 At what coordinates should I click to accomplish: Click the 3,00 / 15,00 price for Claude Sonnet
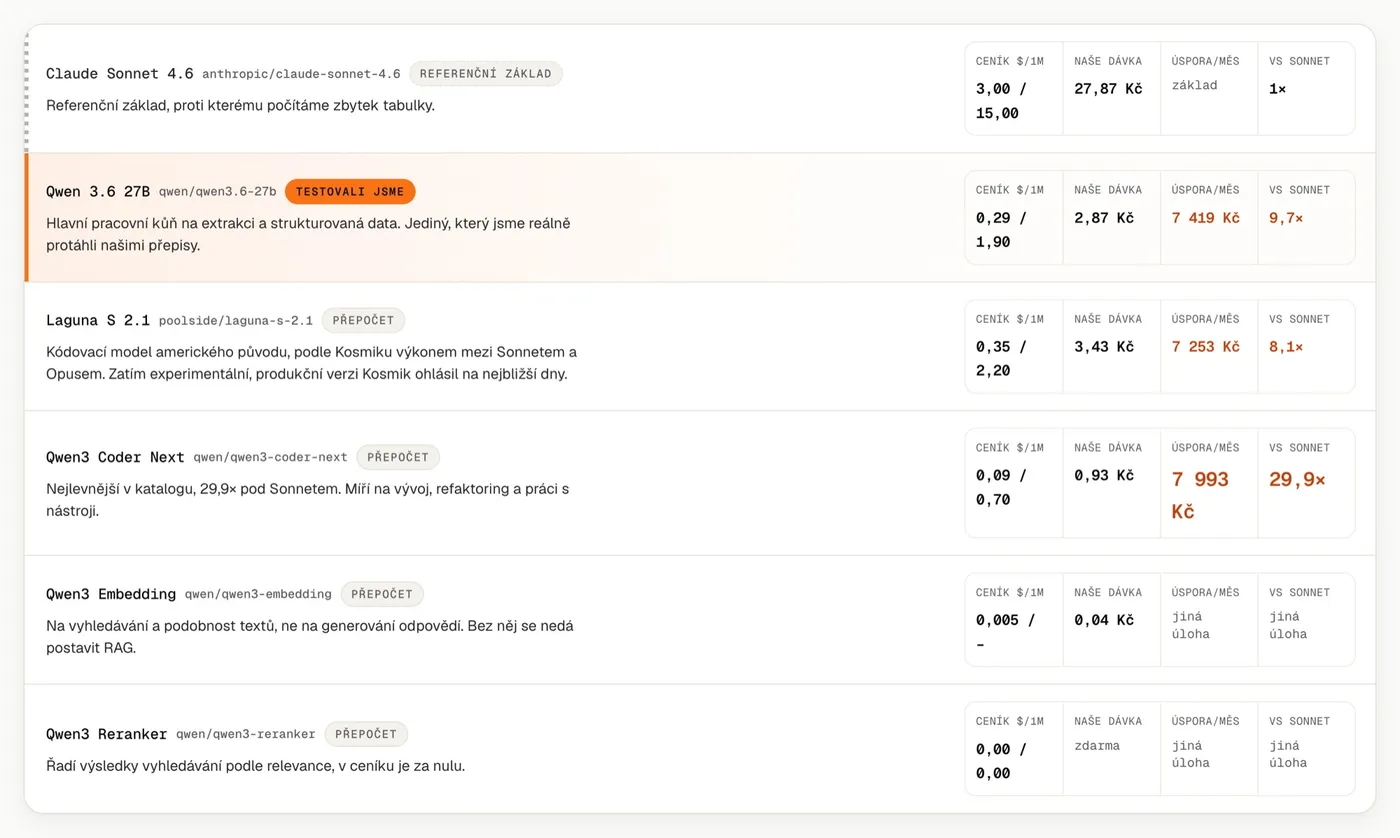point(1001,101)
